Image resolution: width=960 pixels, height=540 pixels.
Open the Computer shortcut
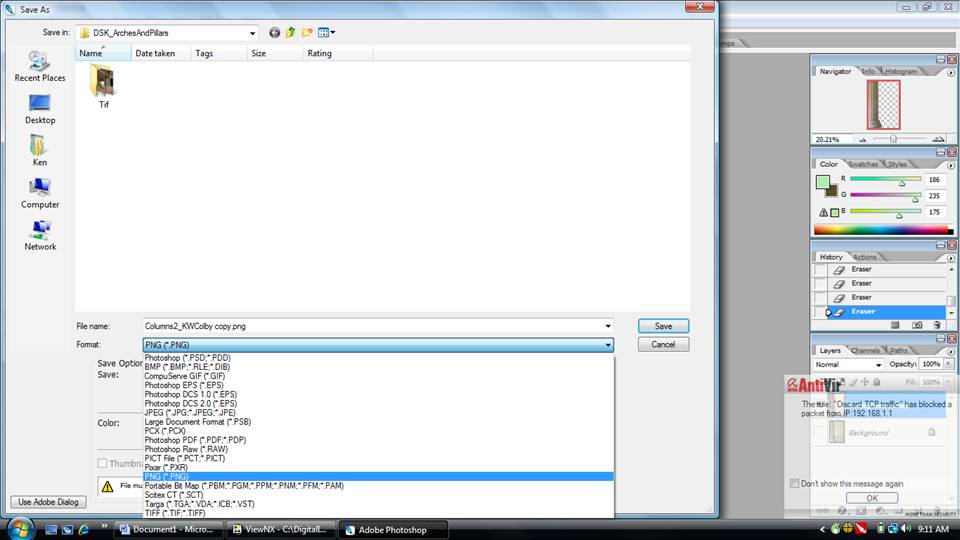click(40, 193)
